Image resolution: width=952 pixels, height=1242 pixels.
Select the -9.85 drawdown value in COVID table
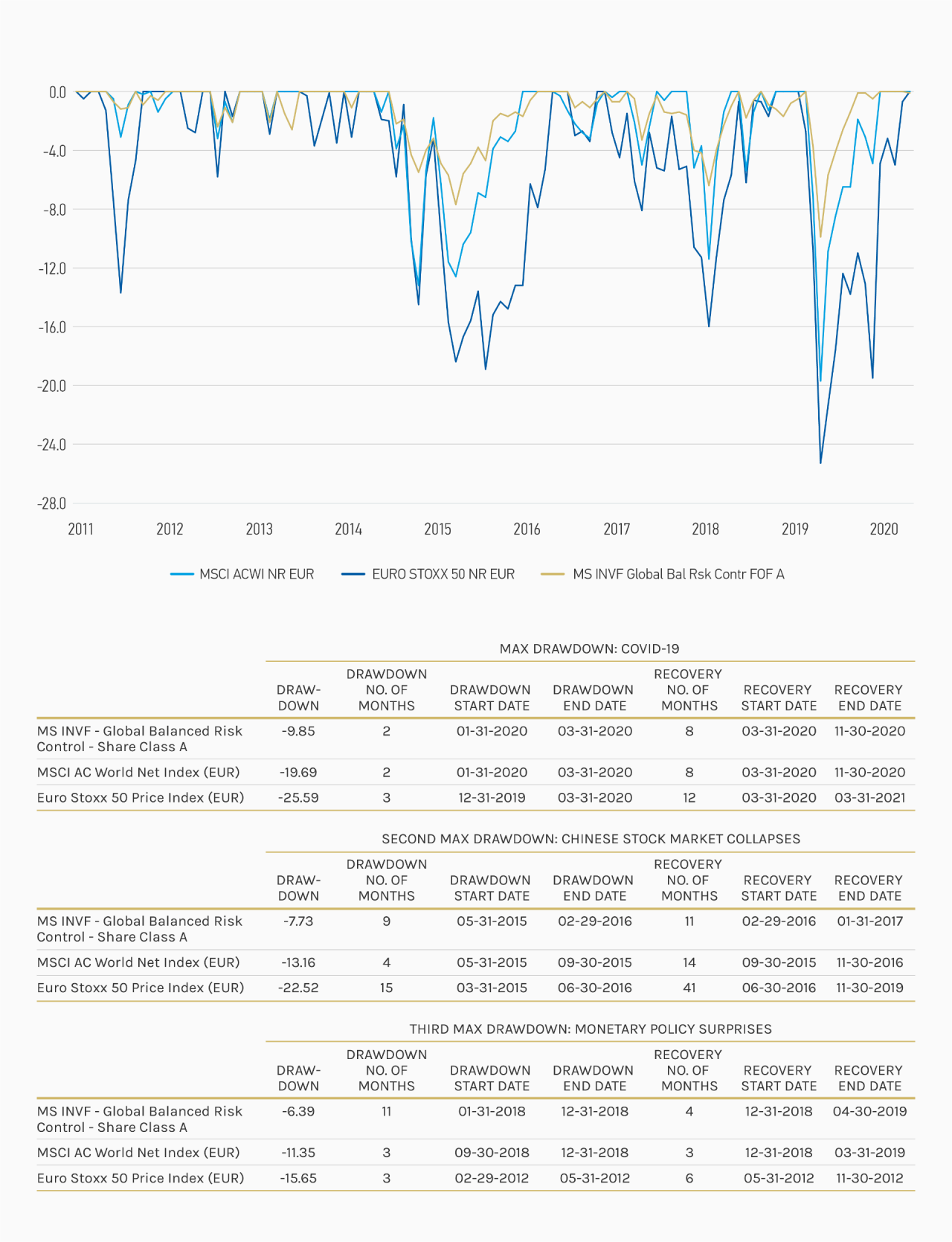tap(298, 731)
